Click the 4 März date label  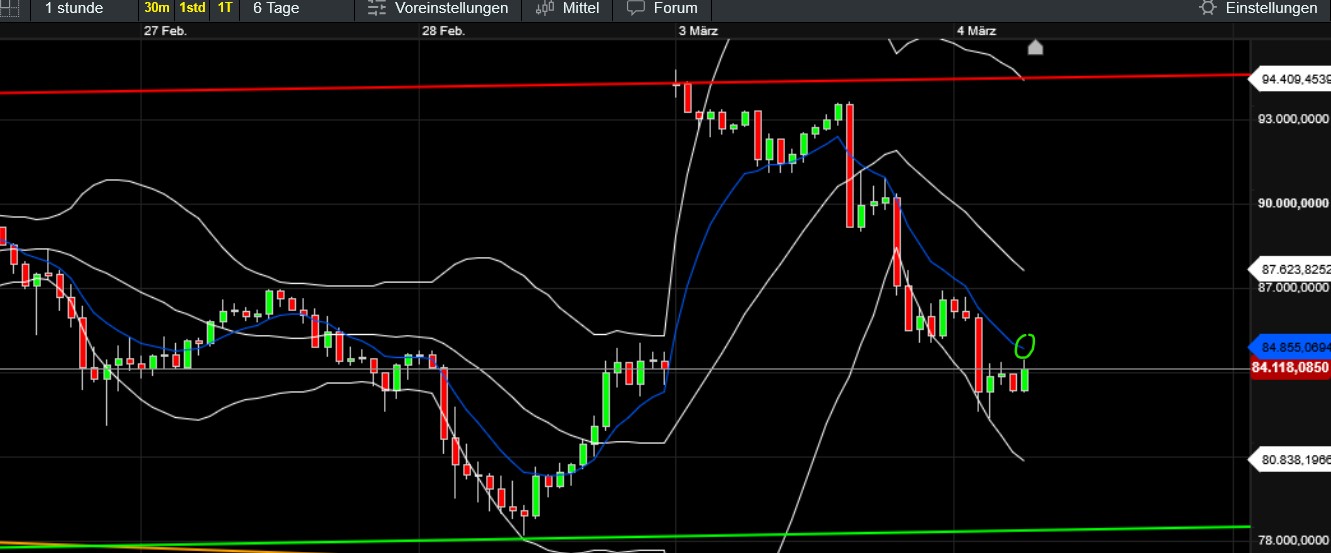[x=976, y=31]
